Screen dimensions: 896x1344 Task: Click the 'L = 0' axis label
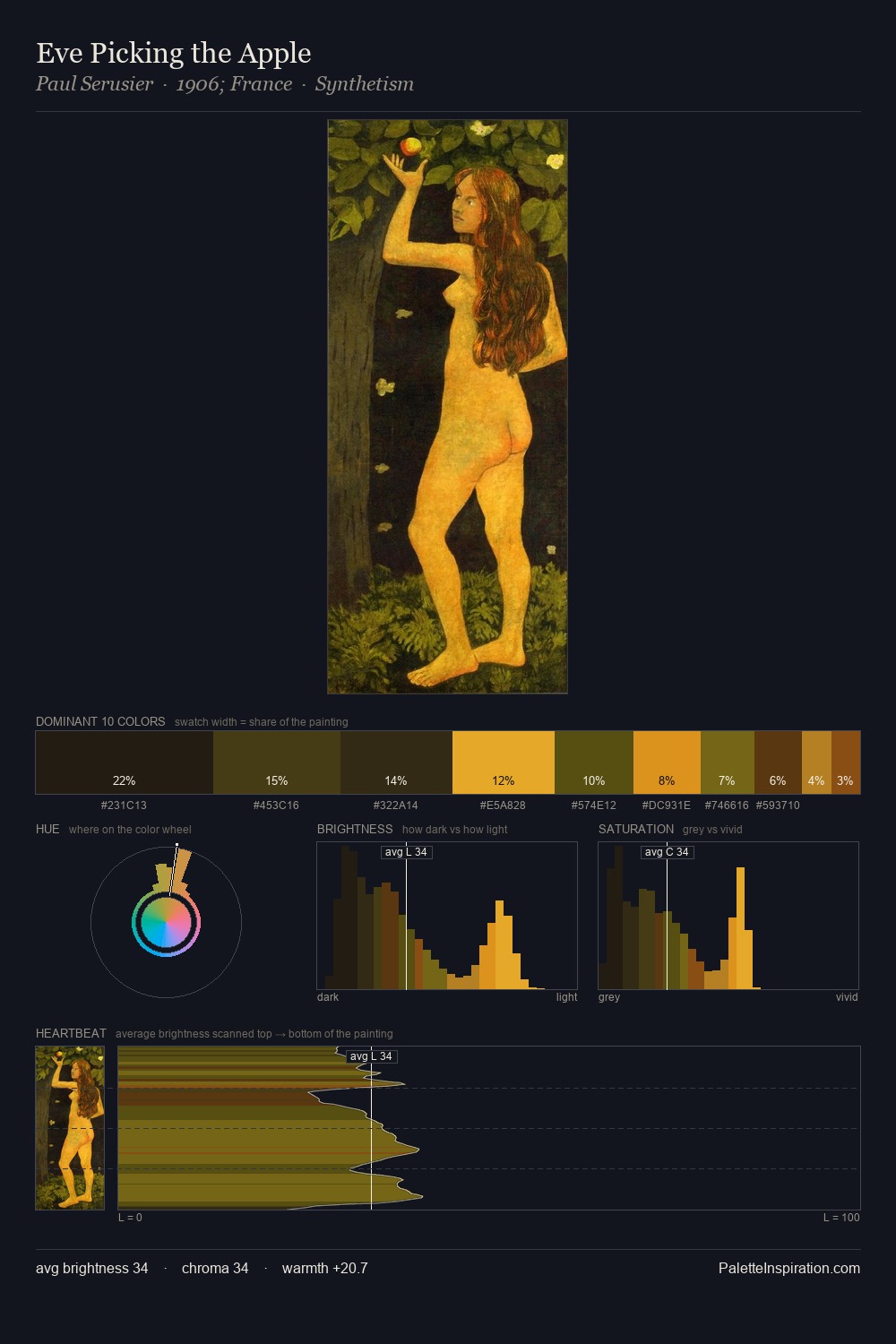130,1217
